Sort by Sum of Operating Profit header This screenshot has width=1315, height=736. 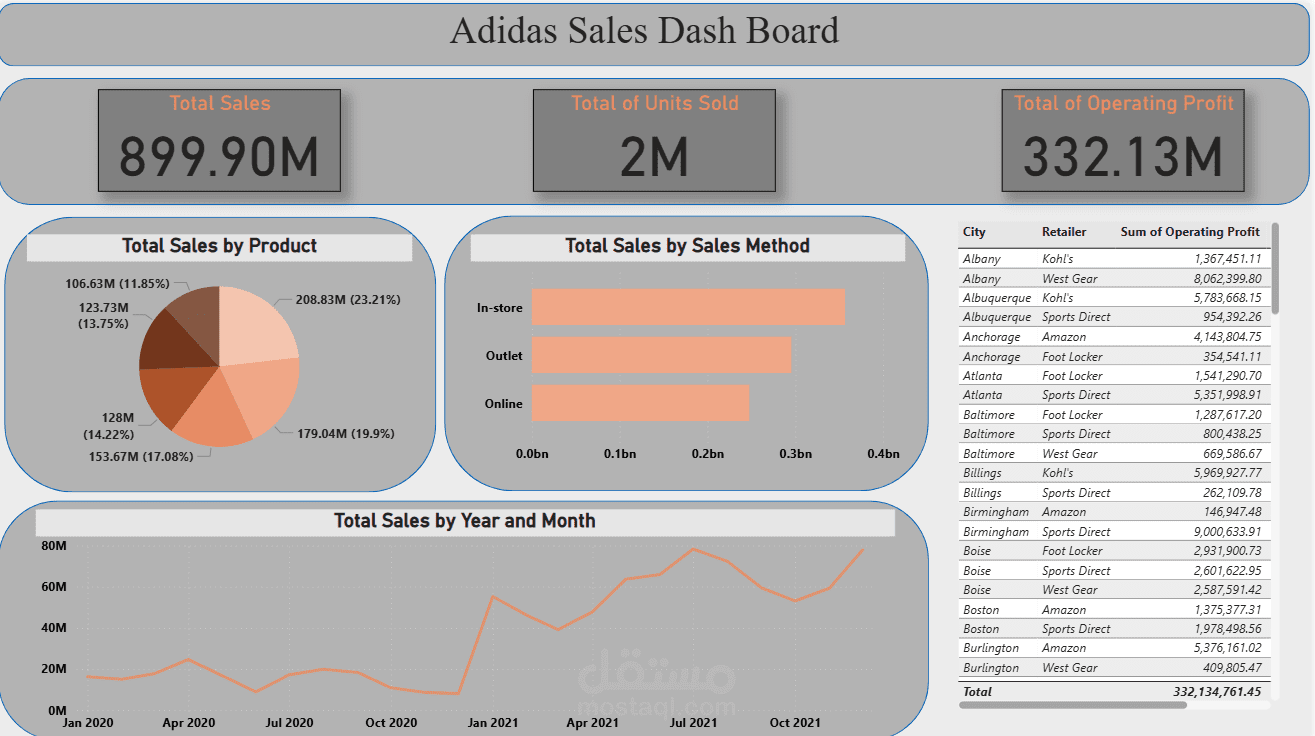[1190, 232]
